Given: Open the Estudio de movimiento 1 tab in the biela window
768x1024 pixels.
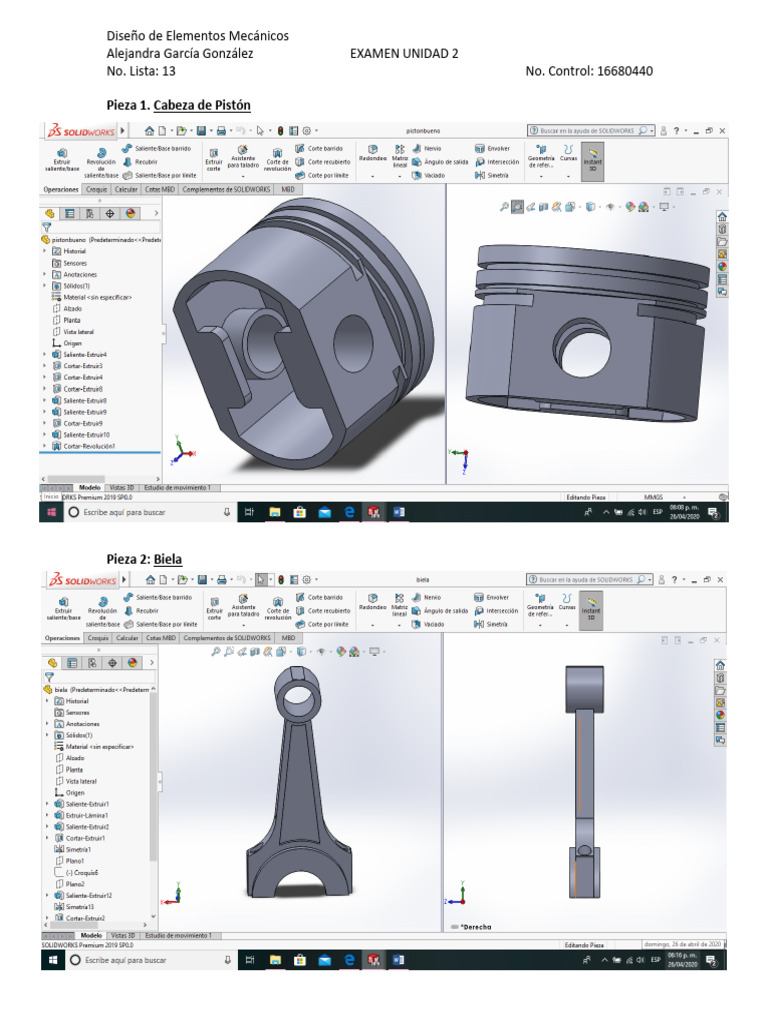Looking at the screenshot, I should pos(178,935).
